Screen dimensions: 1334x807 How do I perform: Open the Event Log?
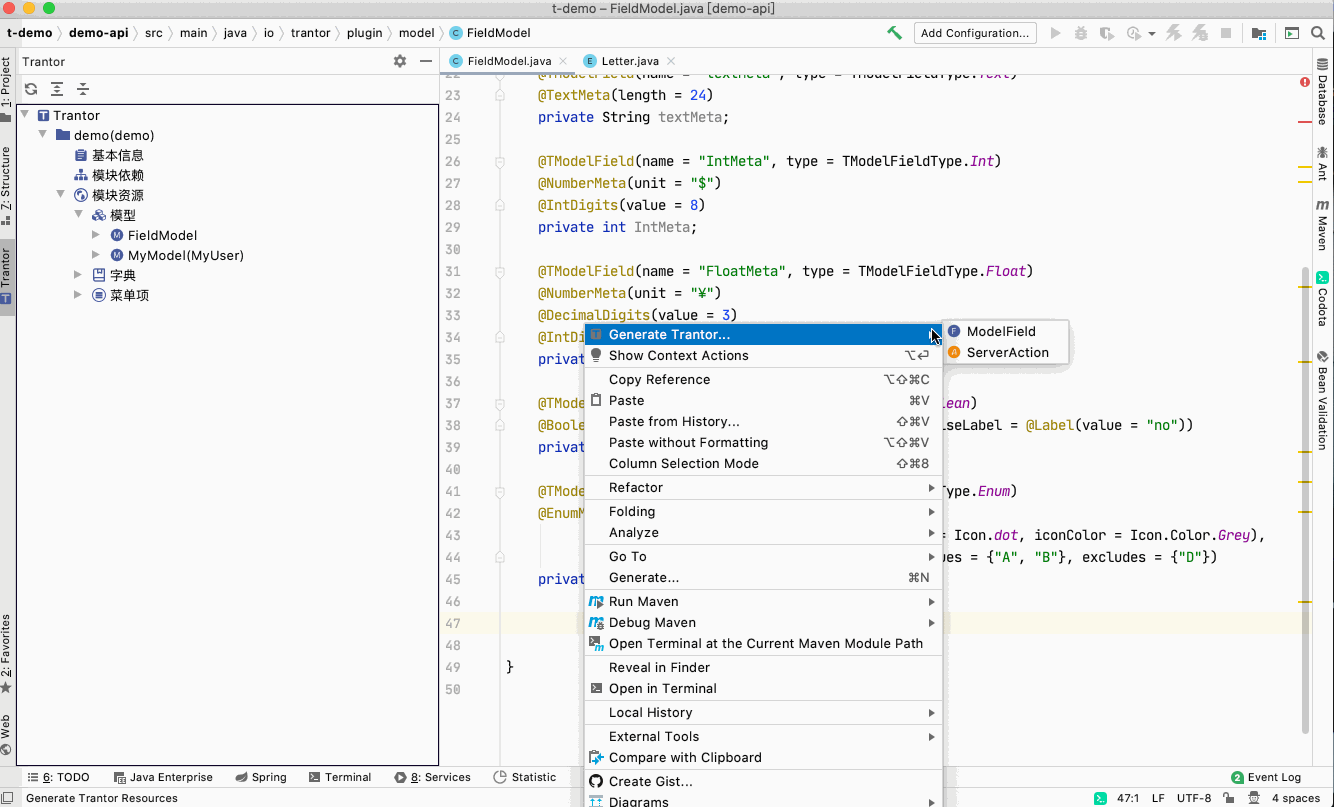(x=1267, y=777)
